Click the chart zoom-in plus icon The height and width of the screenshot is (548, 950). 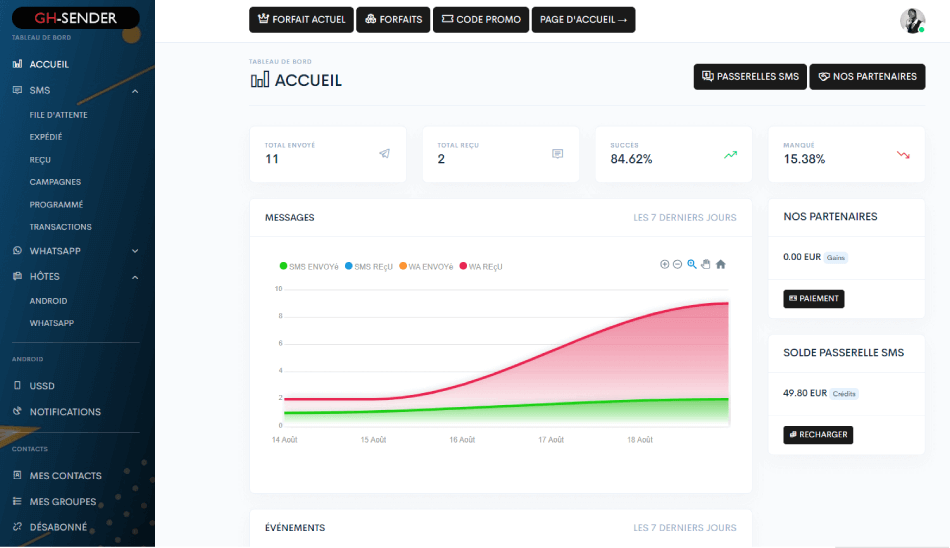(664, 264)
